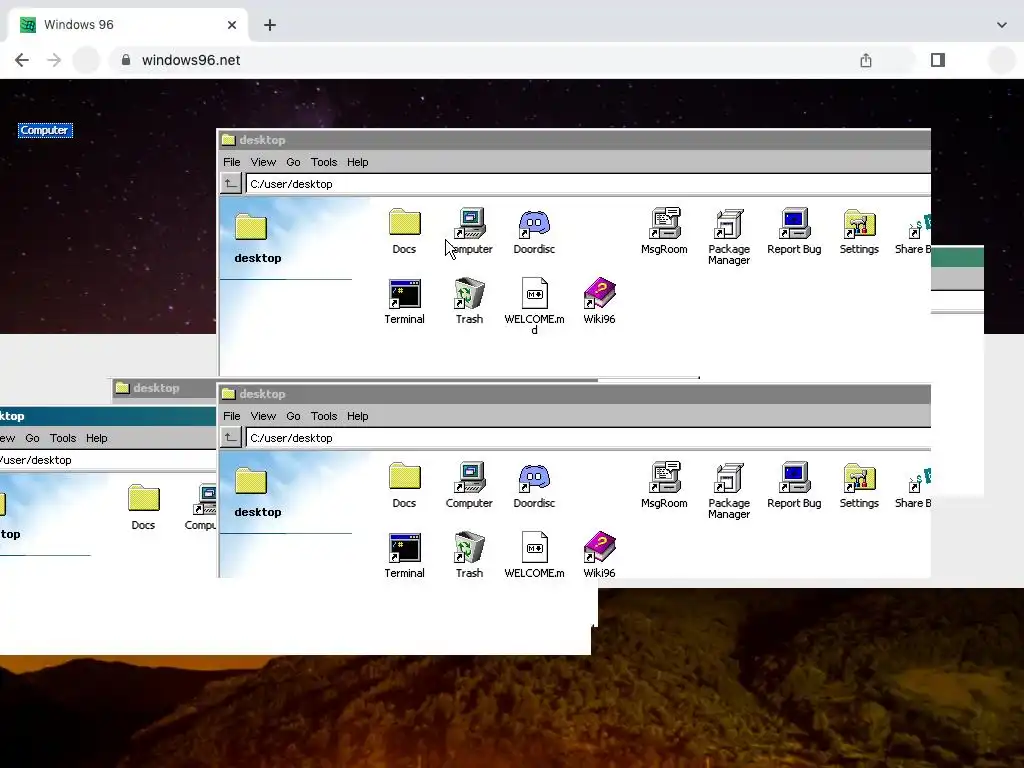Open Help menu in left background window
1024x768 pixels.
pyautogui.click(x=97, y=438)
